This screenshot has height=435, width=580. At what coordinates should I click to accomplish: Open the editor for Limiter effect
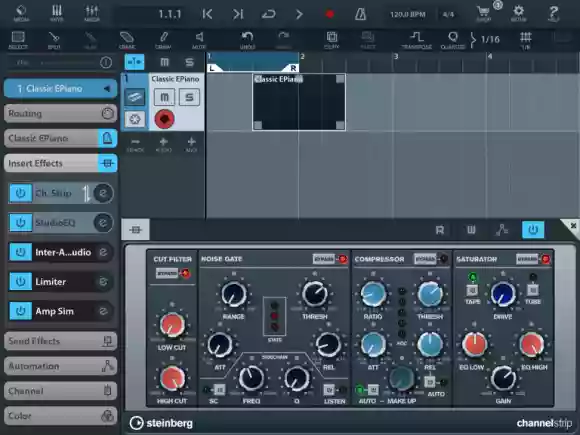(x=103, y=282)
